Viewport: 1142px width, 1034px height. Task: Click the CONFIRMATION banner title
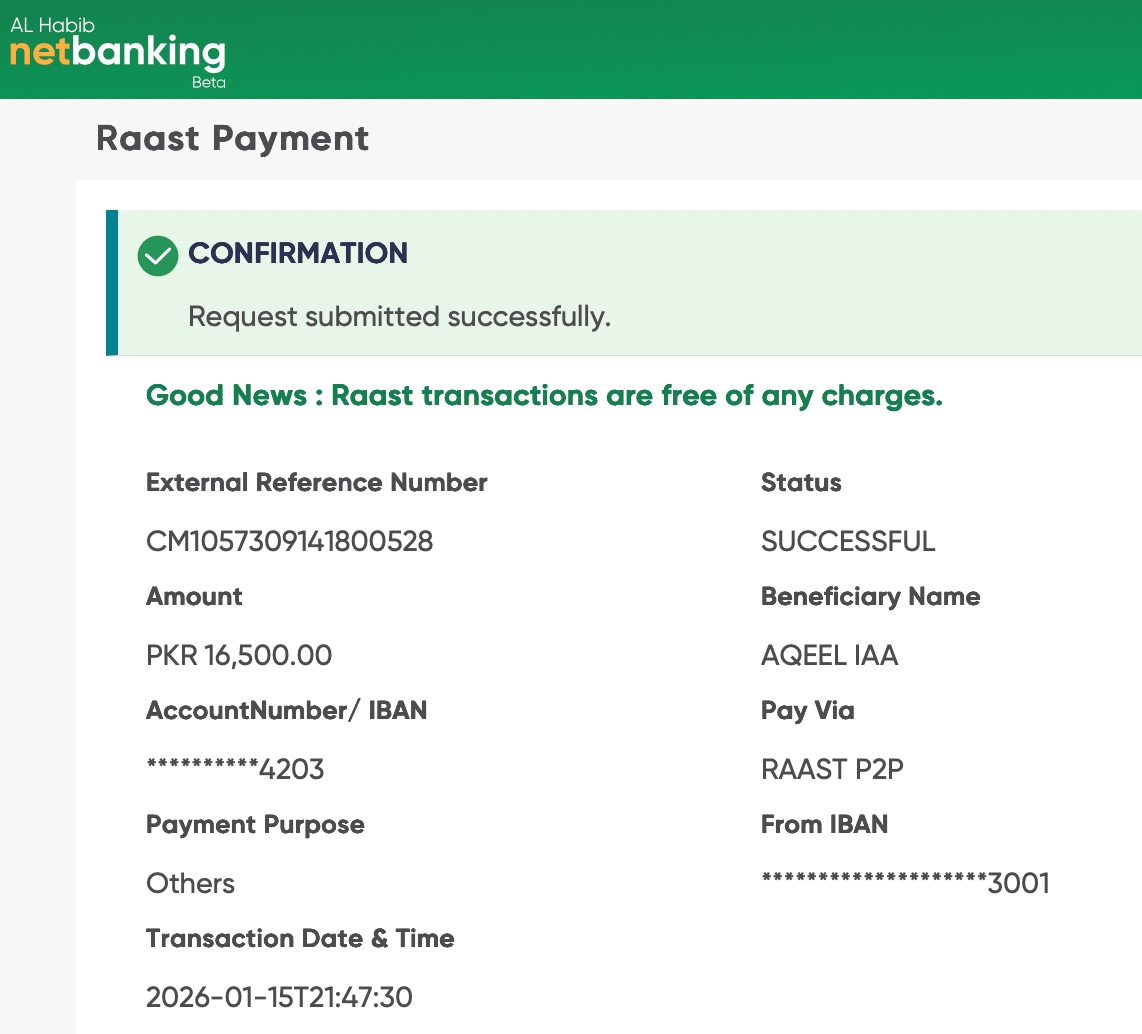(298, 253)
